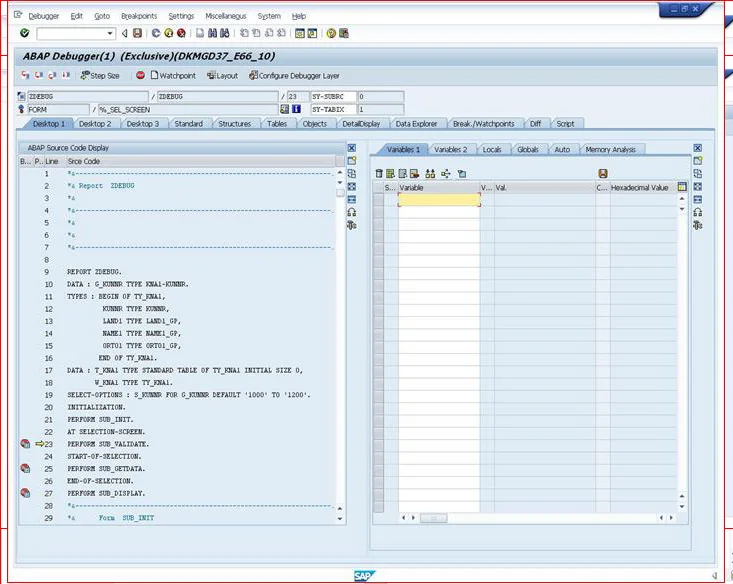
Task: Switch to the Tables tab
Action: (277, 123)
